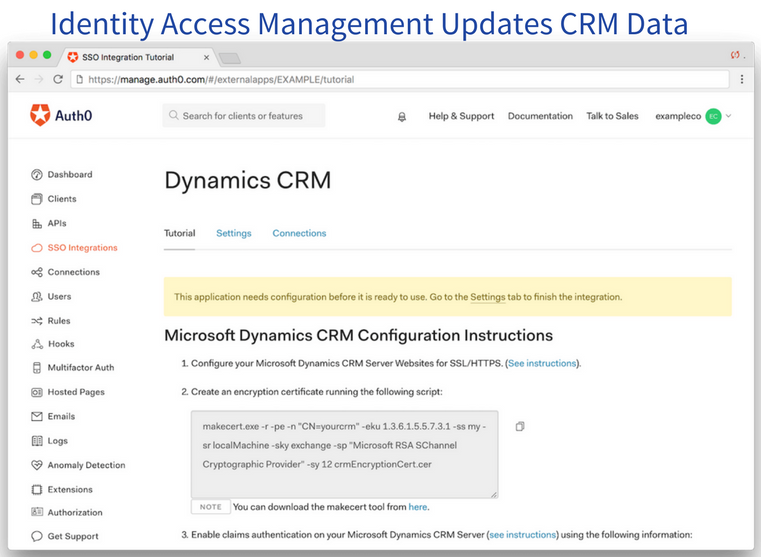Go to Clients in the sidebar

coord(62,199)
